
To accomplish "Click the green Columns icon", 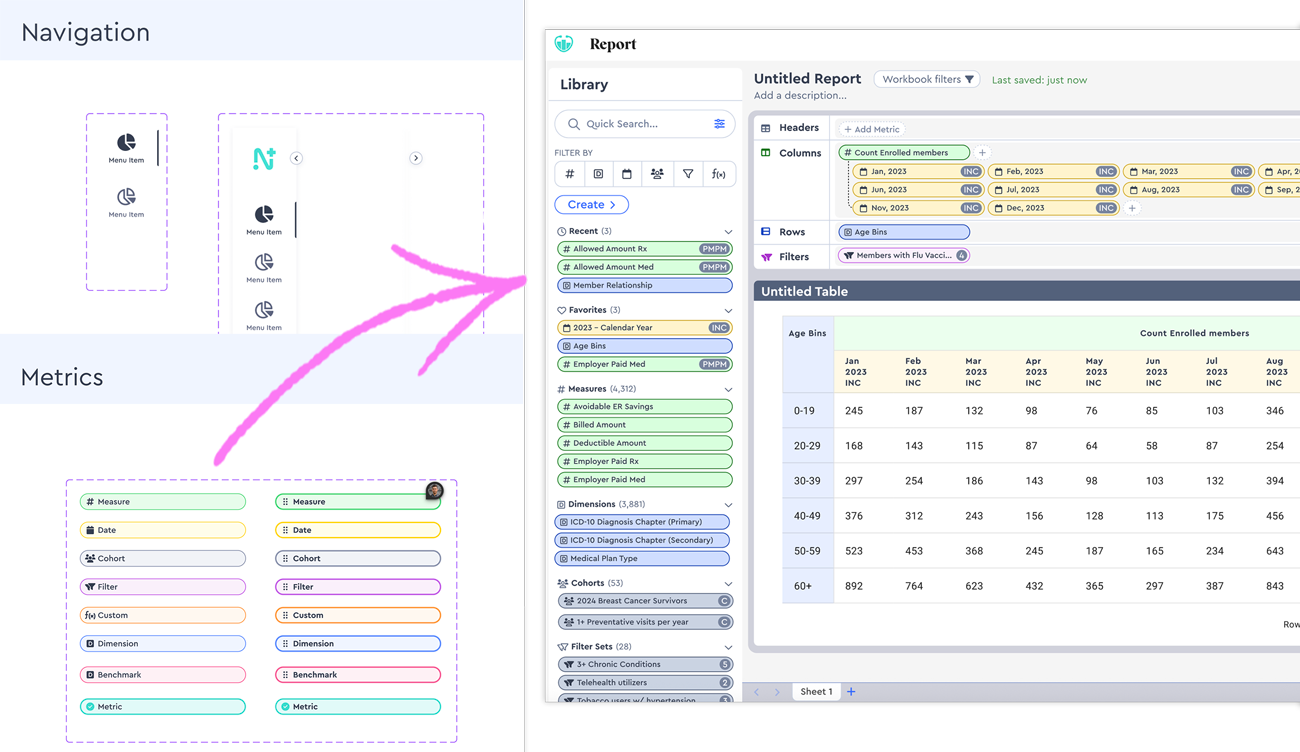I will click(x=766, y=153).
